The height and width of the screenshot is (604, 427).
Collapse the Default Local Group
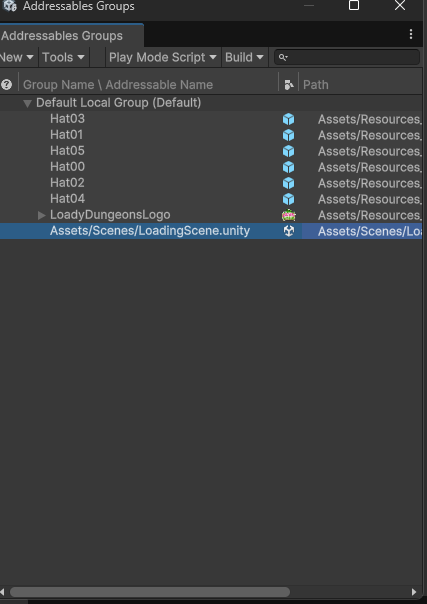click(x=27, y=103)
